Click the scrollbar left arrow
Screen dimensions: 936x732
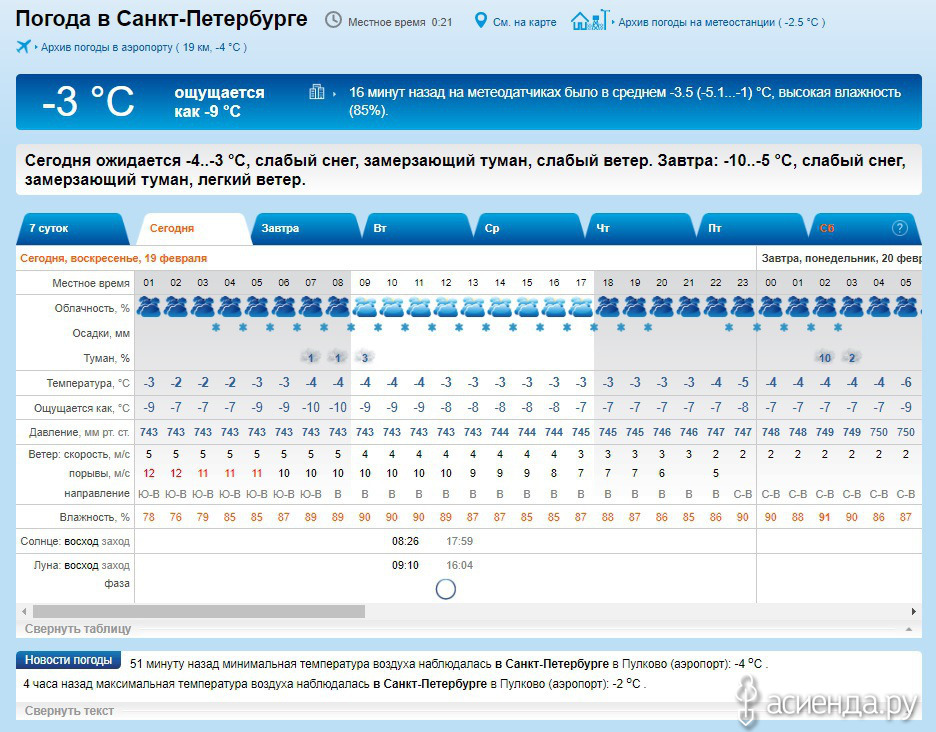tap(24, 611)
